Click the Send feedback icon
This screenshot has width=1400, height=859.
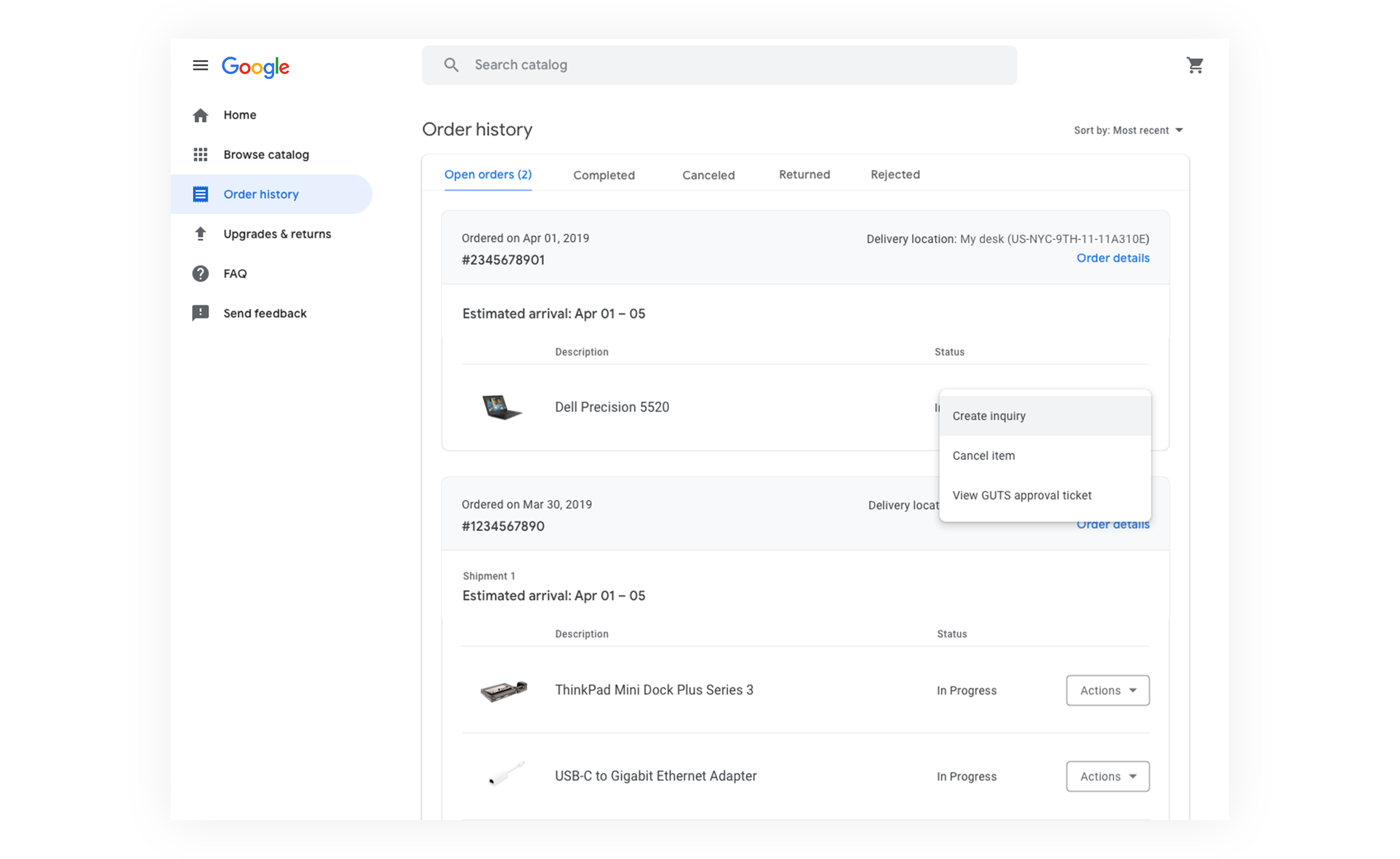200,313
